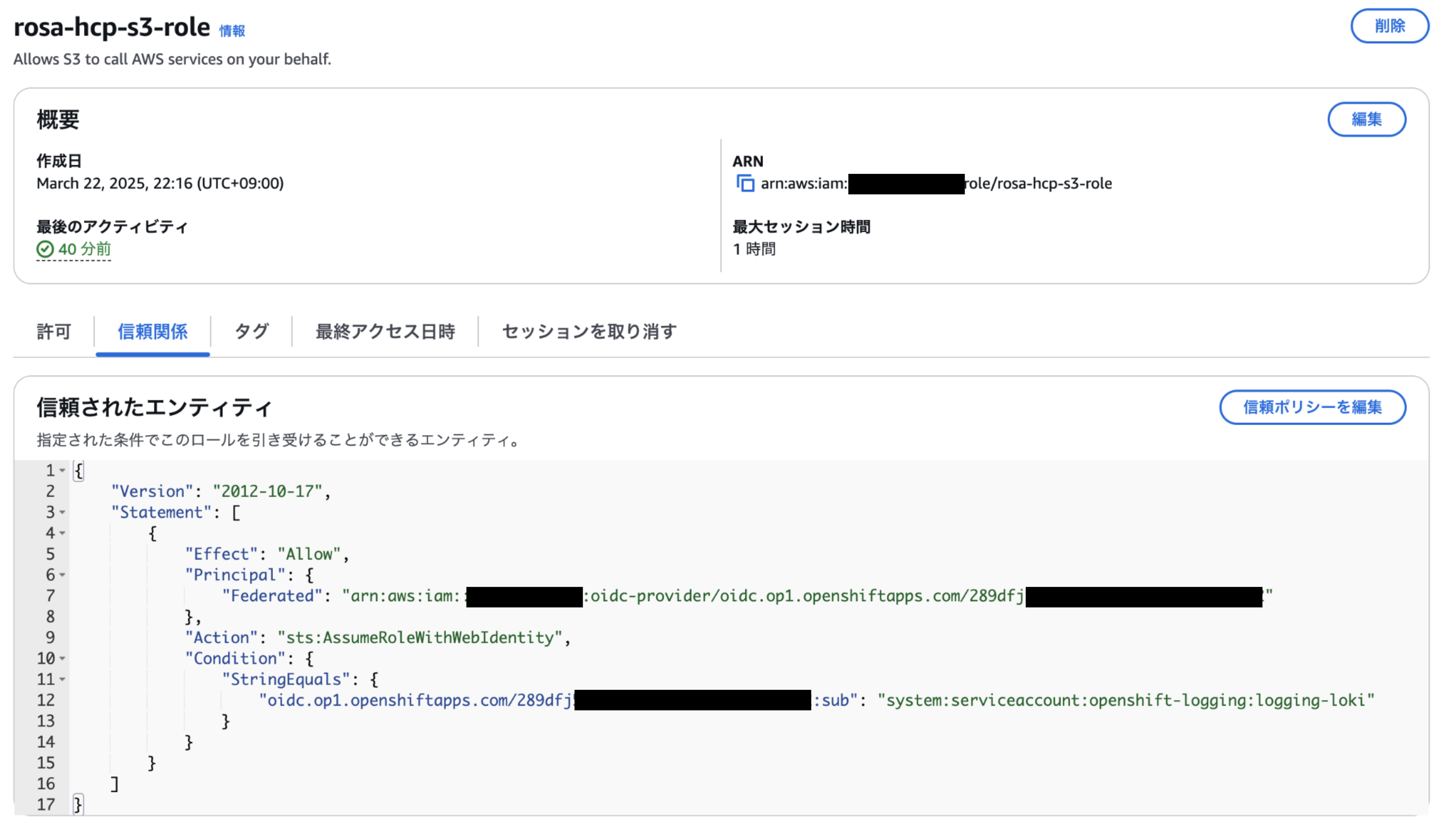
Task: Collapse the JSON root at line 1
Action: point(62,471)
